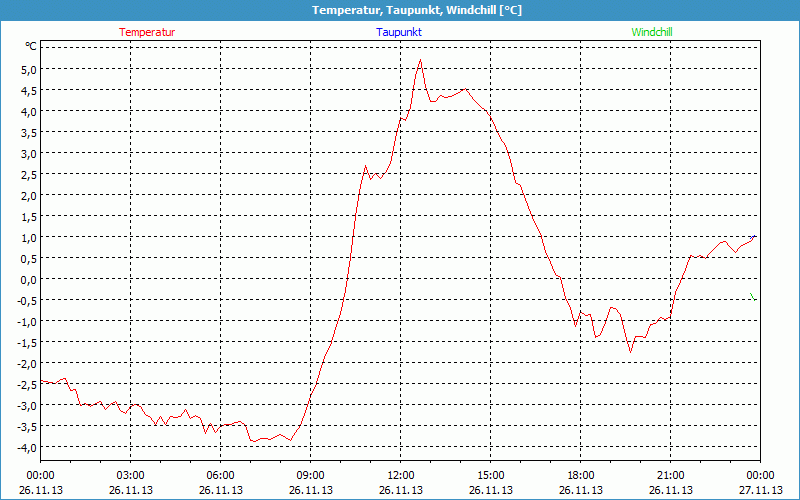Click the 5,0 value on the y-axis
Screen dimensions: 800x500
coord(29,69)
